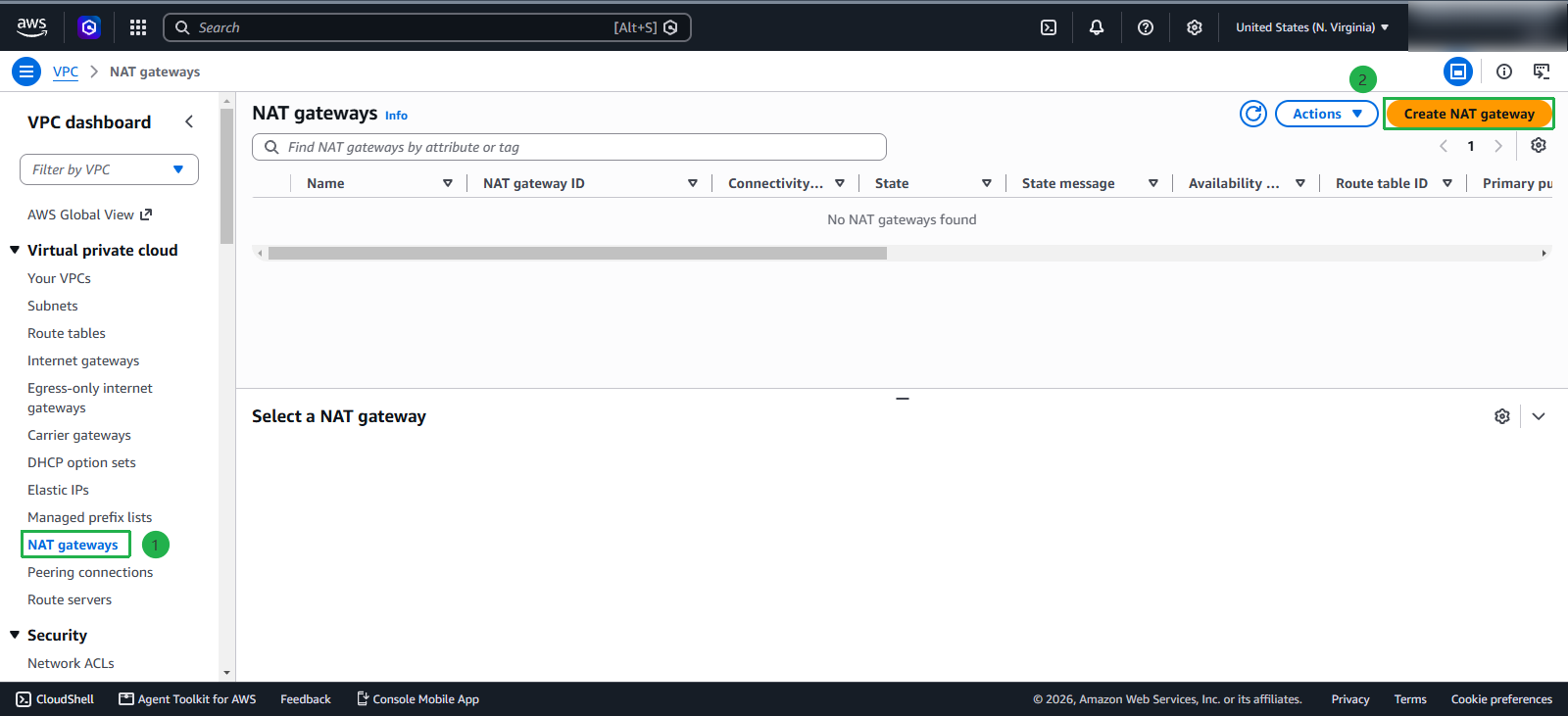Image resolution: width=1568 pixels, height=716 pixels.
Task: Collapse the Security section
Action: tap(15, 635)
